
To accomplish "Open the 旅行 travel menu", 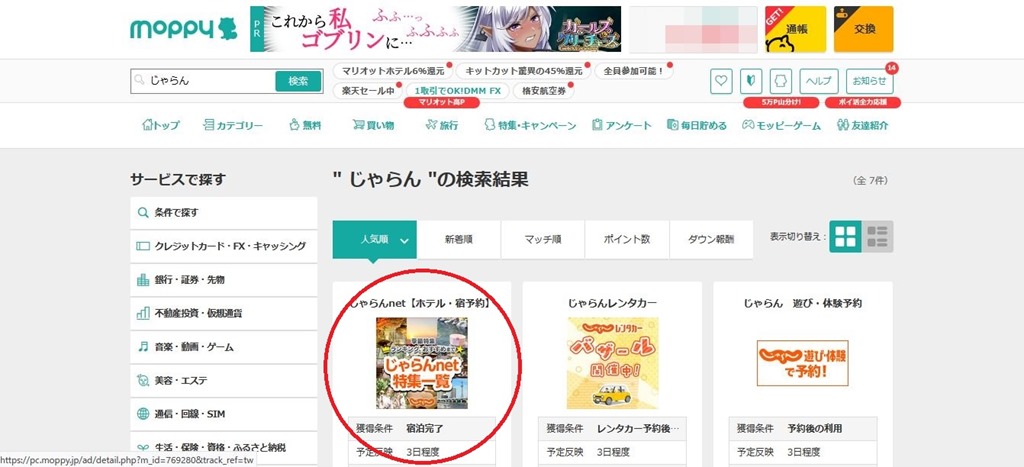I will tap(441, 125).
